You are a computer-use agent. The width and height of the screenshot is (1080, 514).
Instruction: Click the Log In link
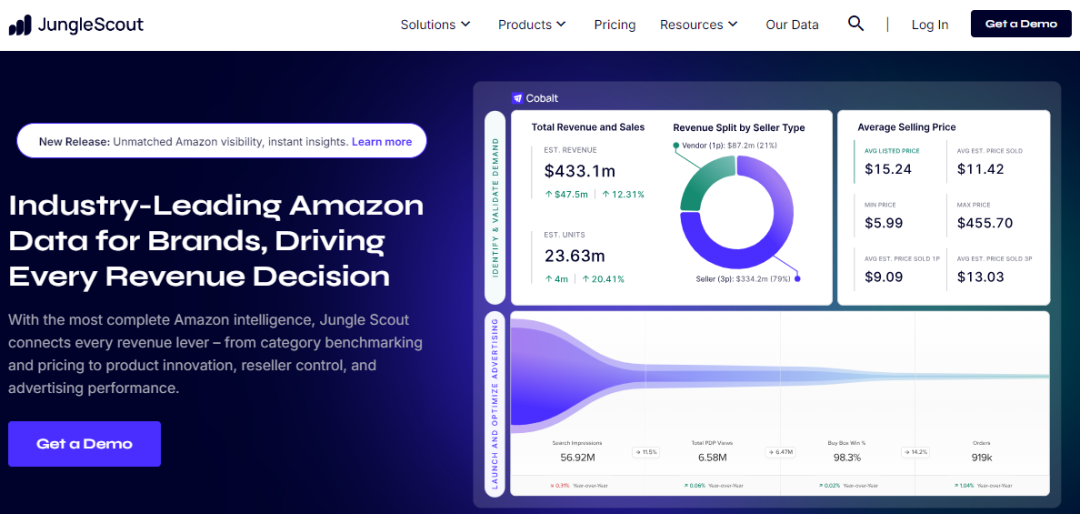tap(930, 24)
